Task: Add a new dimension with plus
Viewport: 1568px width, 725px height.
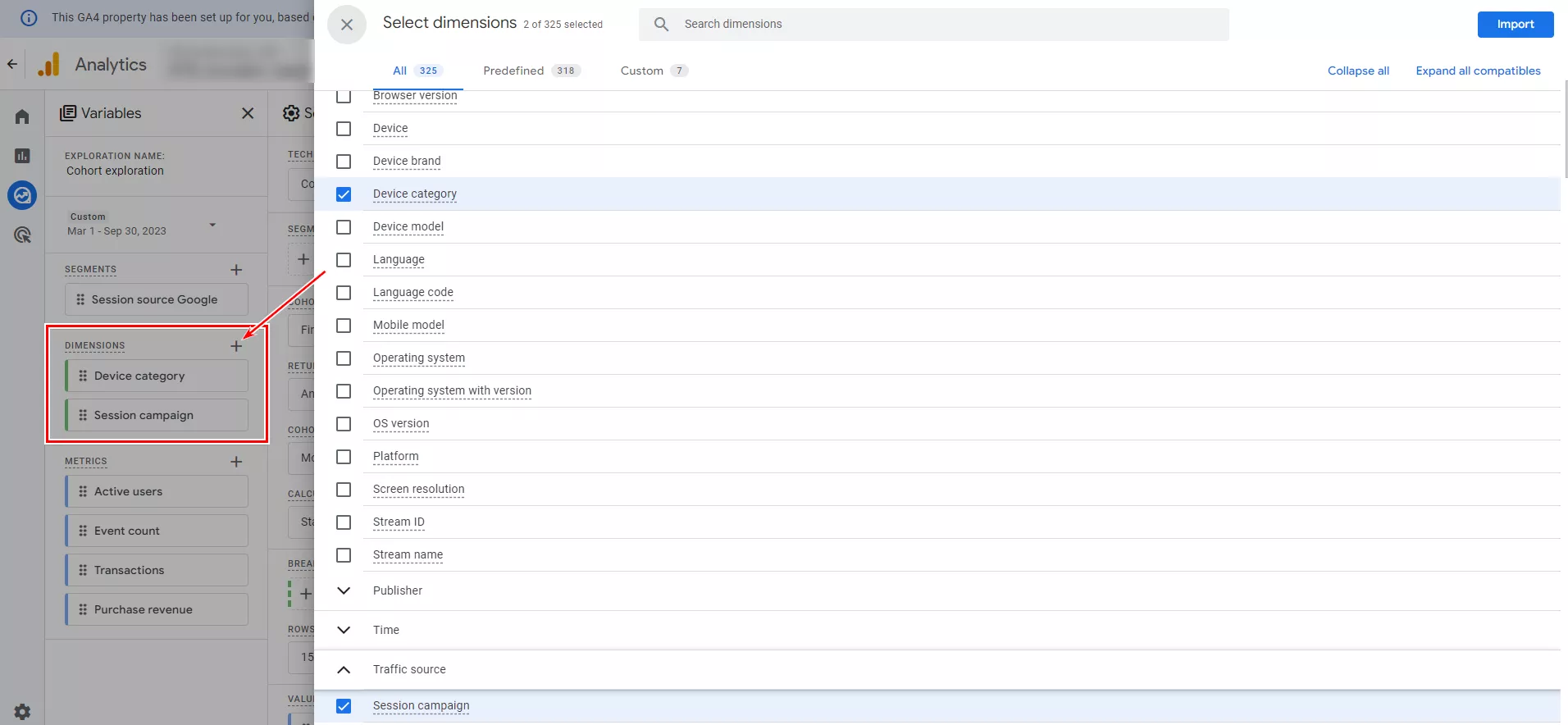Action: [236, 346]
